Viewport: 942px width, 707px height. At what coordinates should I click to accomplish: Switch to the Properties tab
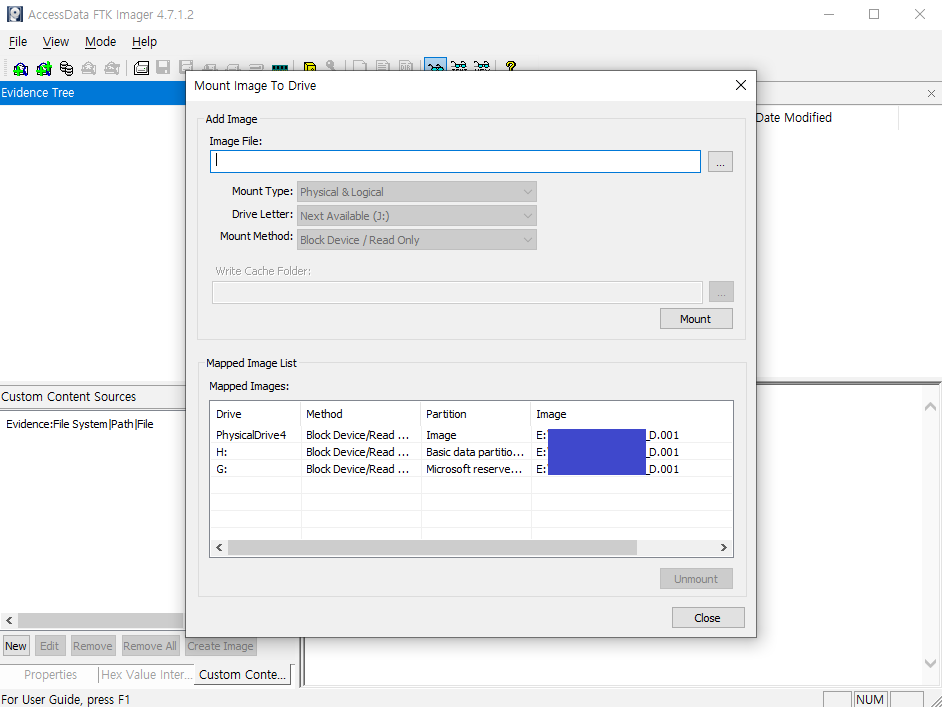coord(50,675)
